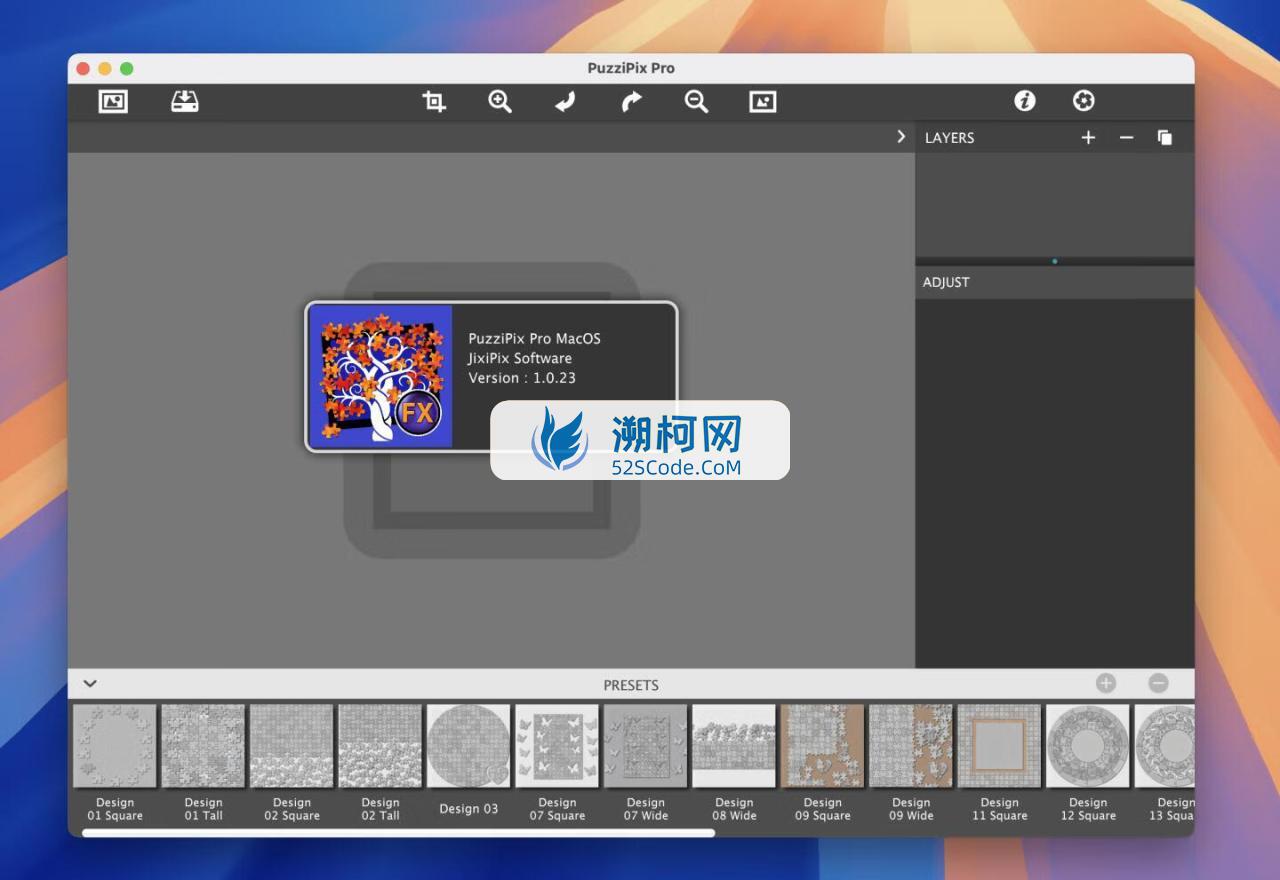Screen dimensions: 1280x880
Task: Select the Crop tool
Action: tap(434, 101)
